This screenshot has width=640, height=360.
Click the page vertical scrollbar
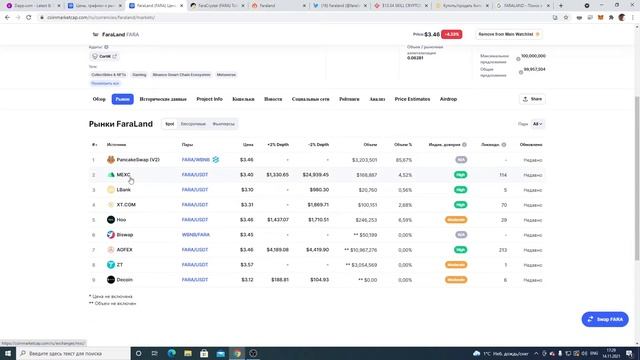(637, 178)
